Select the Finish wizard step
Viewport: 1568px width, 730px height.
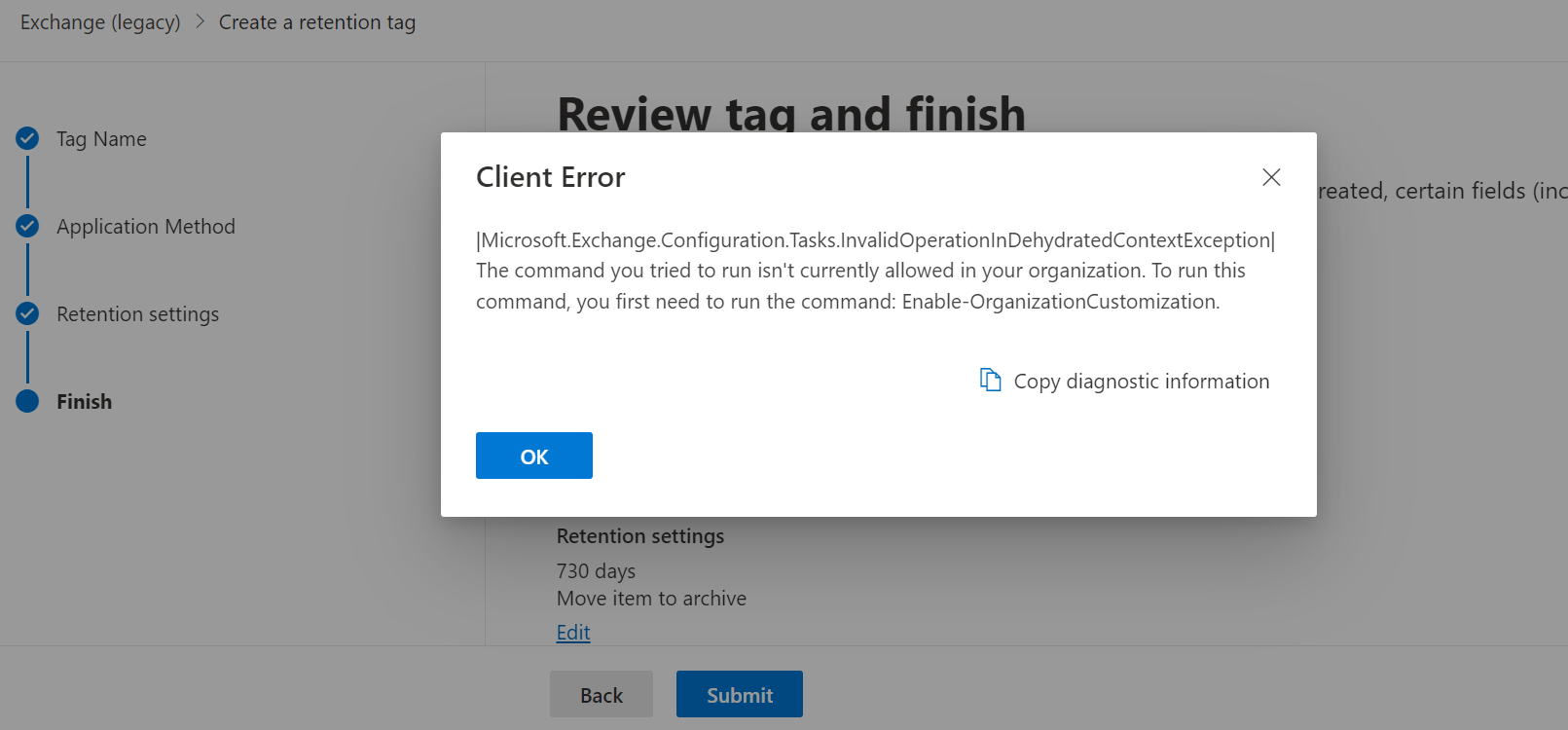[84, 402]
